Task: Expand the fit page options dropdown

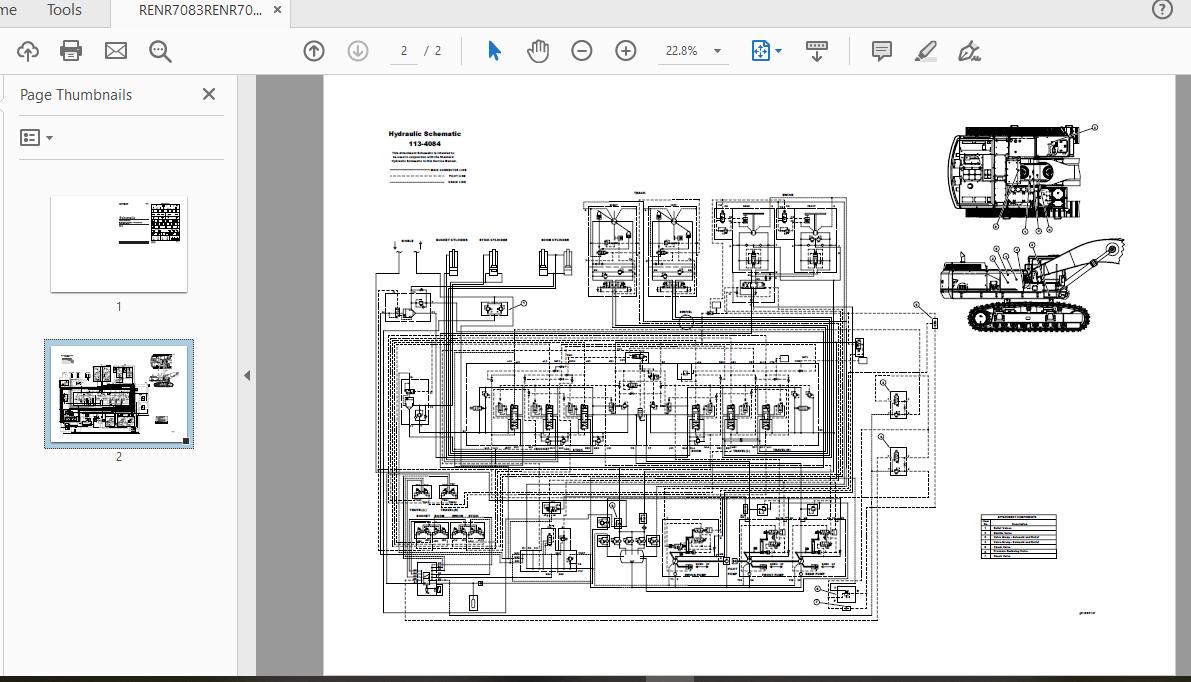Action: [778, 51]
